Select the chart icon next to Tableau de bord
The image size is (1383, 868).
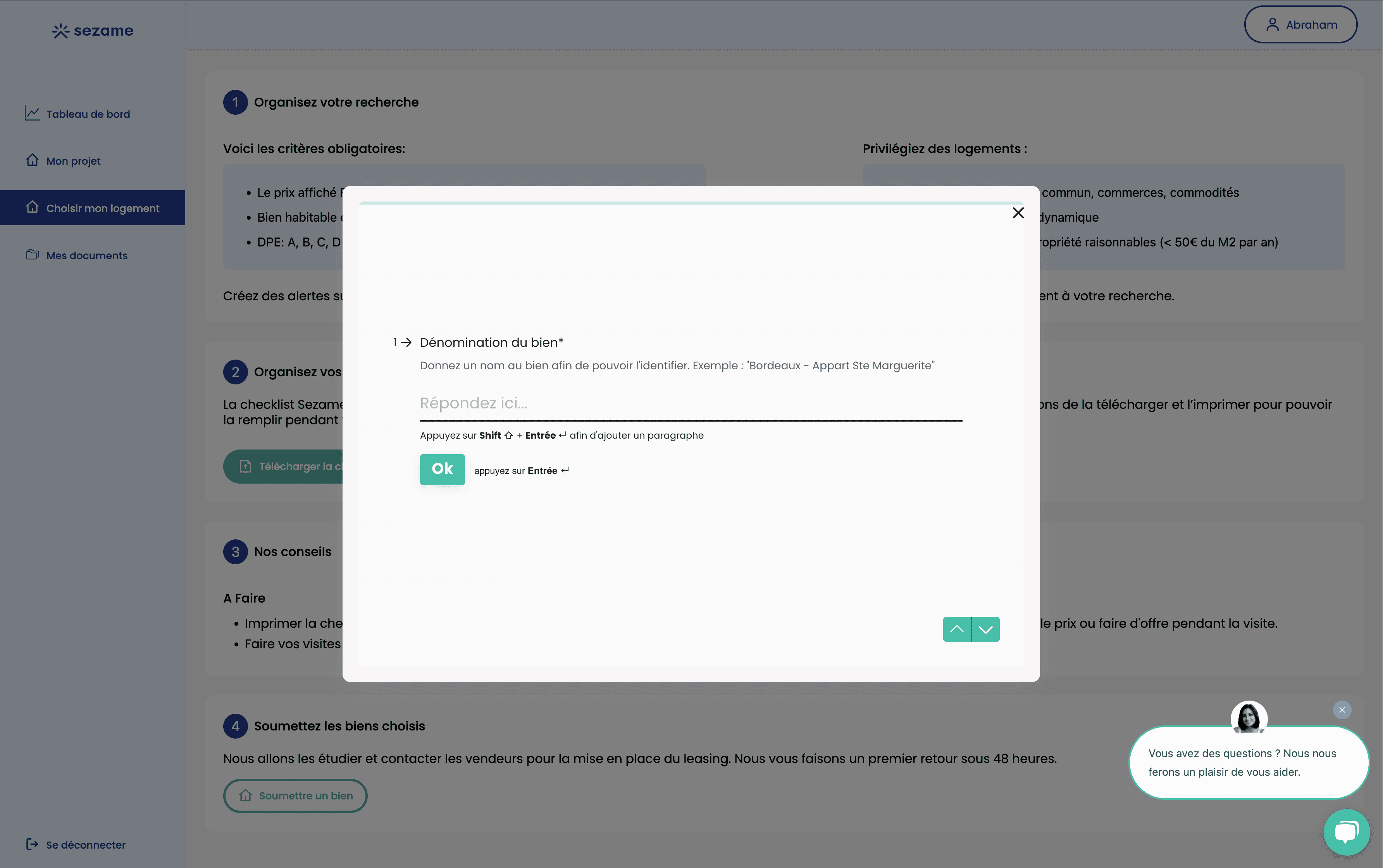(x=33, y=113)
